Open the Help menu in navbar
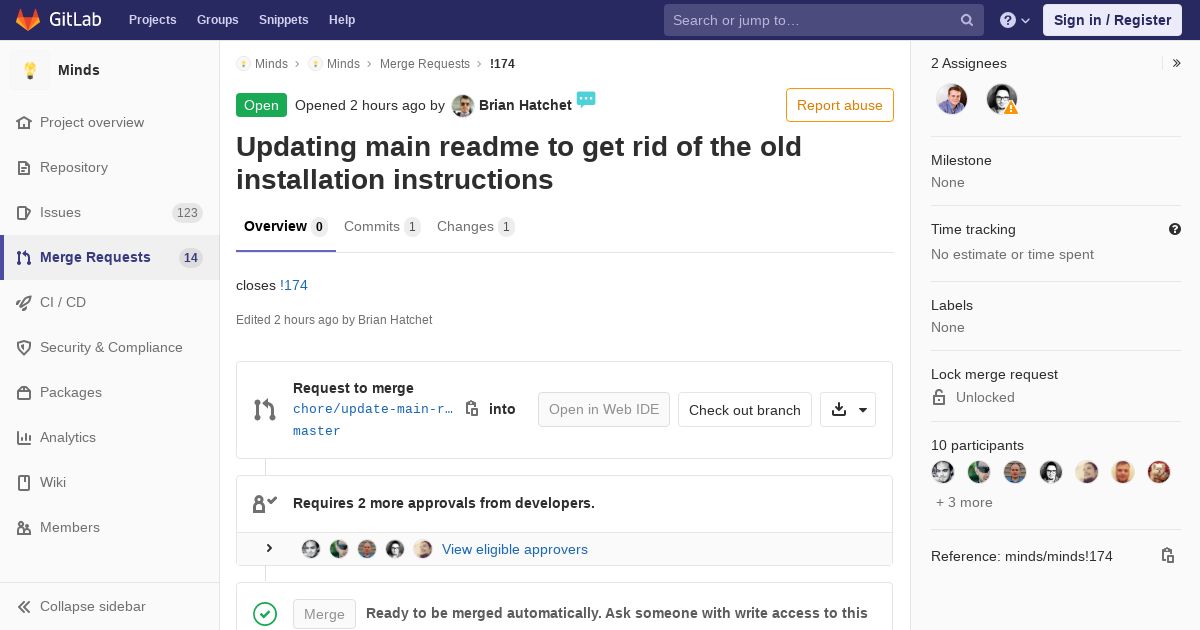This screenshot has width=1200, height=630. pos(342,20)
